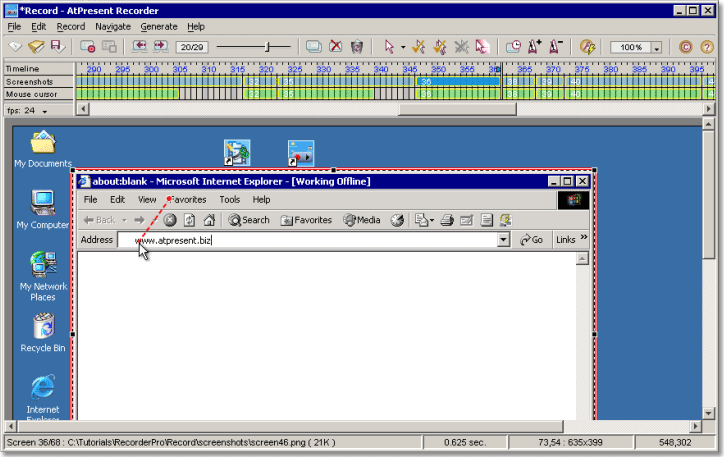Open Tools menu in recorded Internet Explorer window
The image size is (724, 457).
(229, 199)
